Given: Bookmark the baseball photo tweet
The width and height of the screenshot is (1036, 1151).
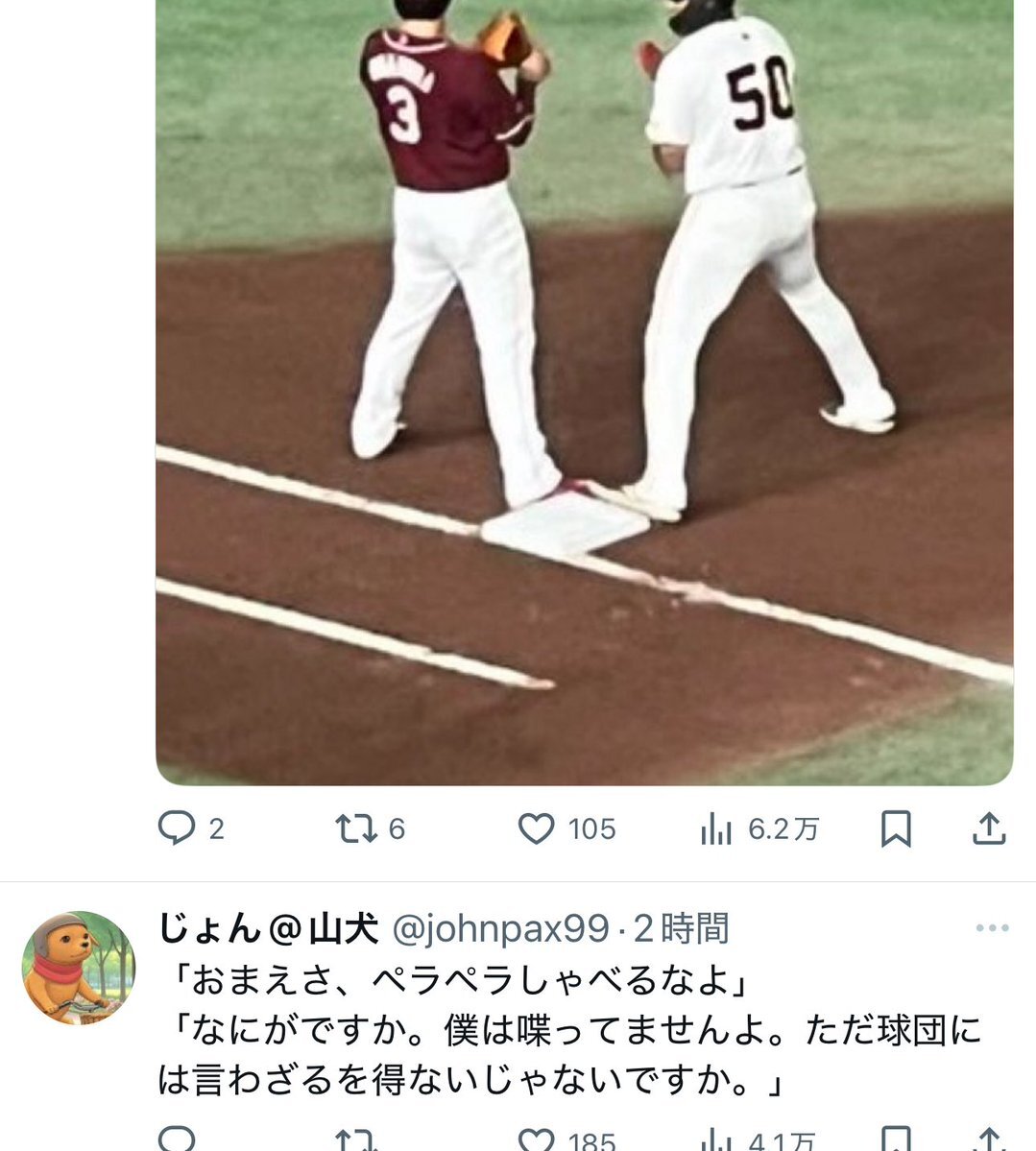Looking at the screenshot, I should 896,828.
